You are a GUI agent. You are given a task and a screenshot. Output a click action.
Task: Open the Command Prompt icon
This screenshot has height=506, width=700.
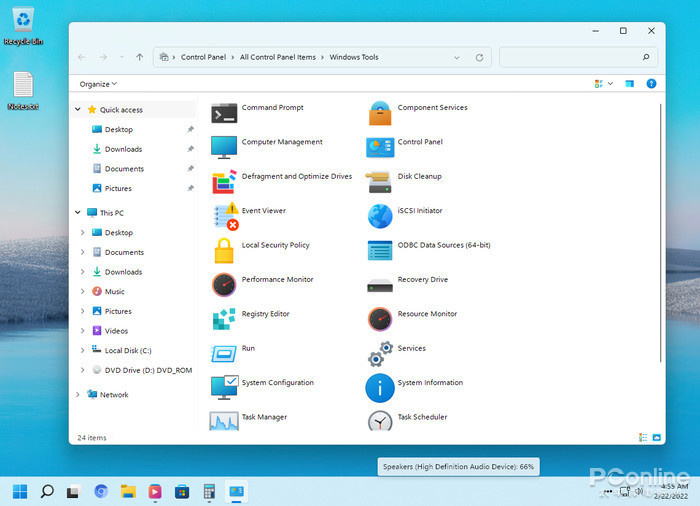pos(224,112)
